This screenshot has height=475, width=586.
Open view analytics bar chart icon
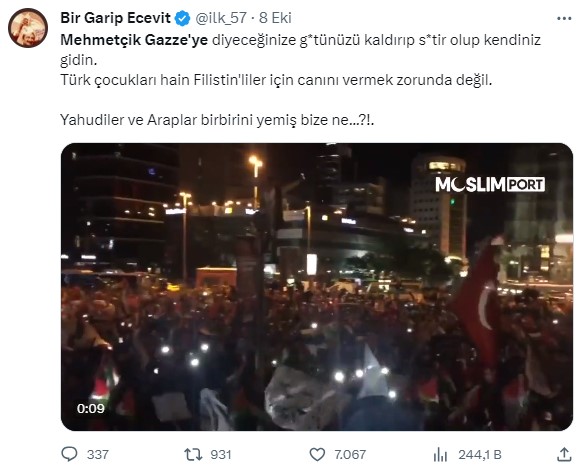point(440,454)
